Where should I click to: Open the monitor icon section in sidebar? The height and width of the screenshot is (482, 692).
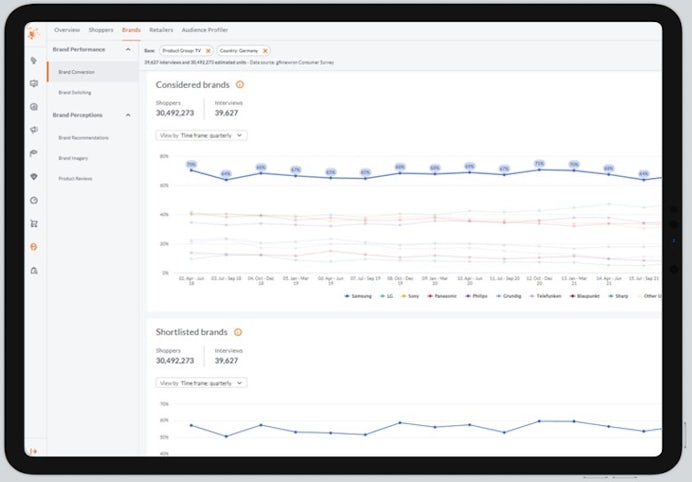(34, 84)
